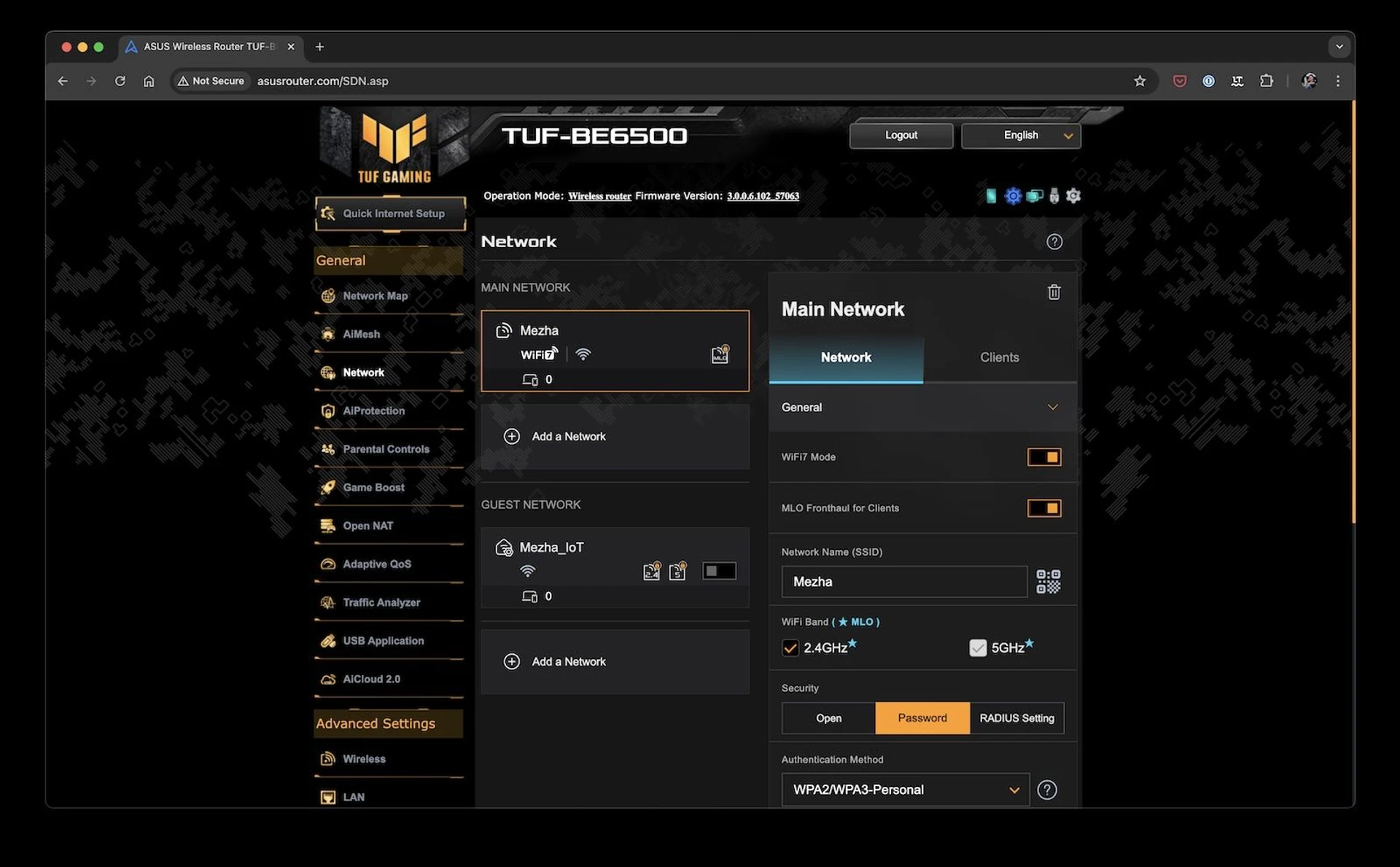Select Password security option

point(922,718)
